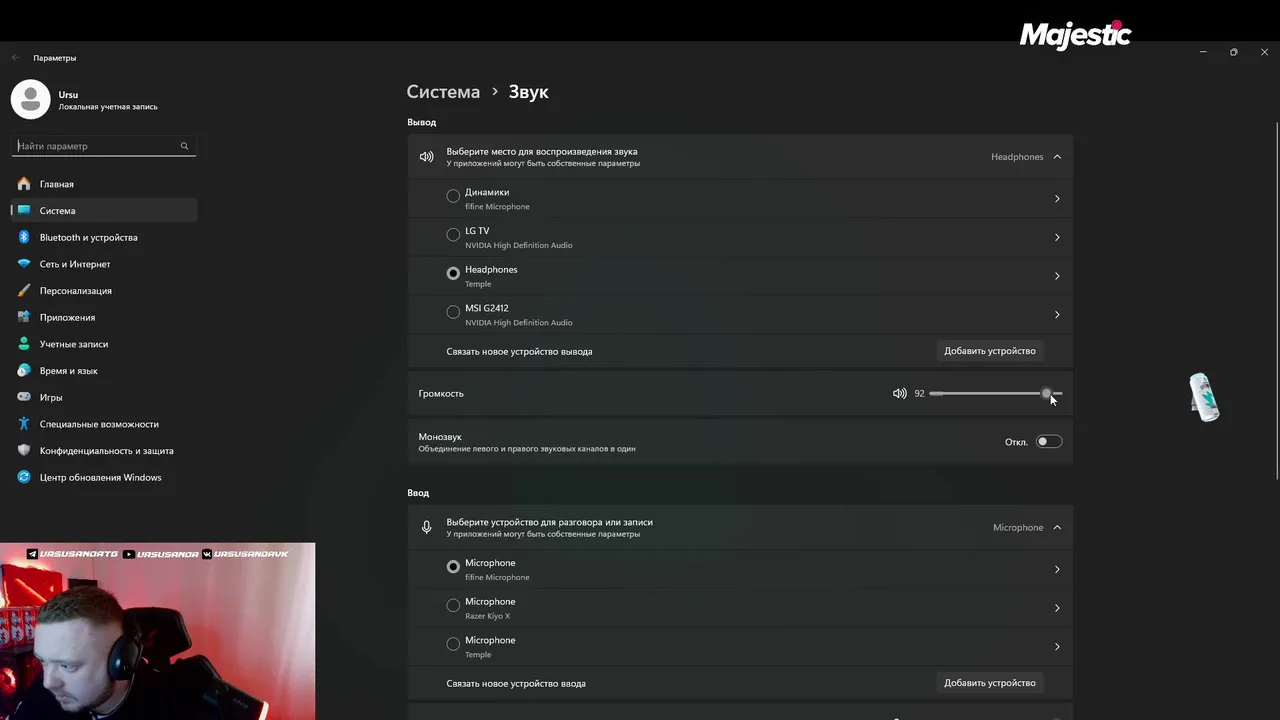The image size is (1280, 720).
Task: Open MSI G2412 device details chevron
Action: pyautogui.click(x=1057, y=315)
